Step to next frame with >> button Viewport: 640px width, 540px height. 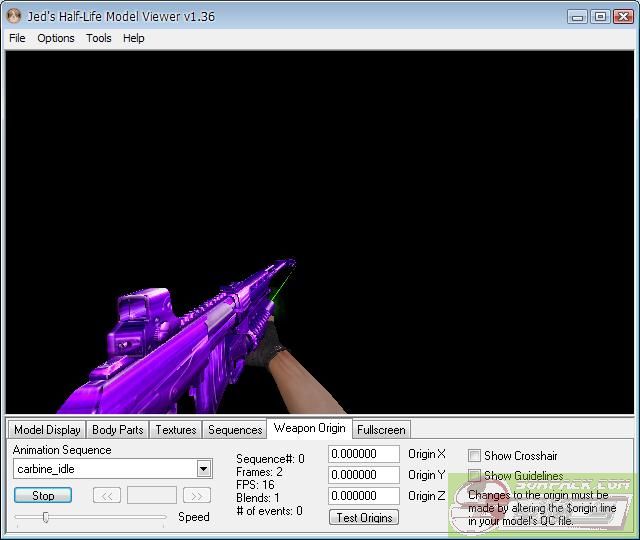(197, 495)
